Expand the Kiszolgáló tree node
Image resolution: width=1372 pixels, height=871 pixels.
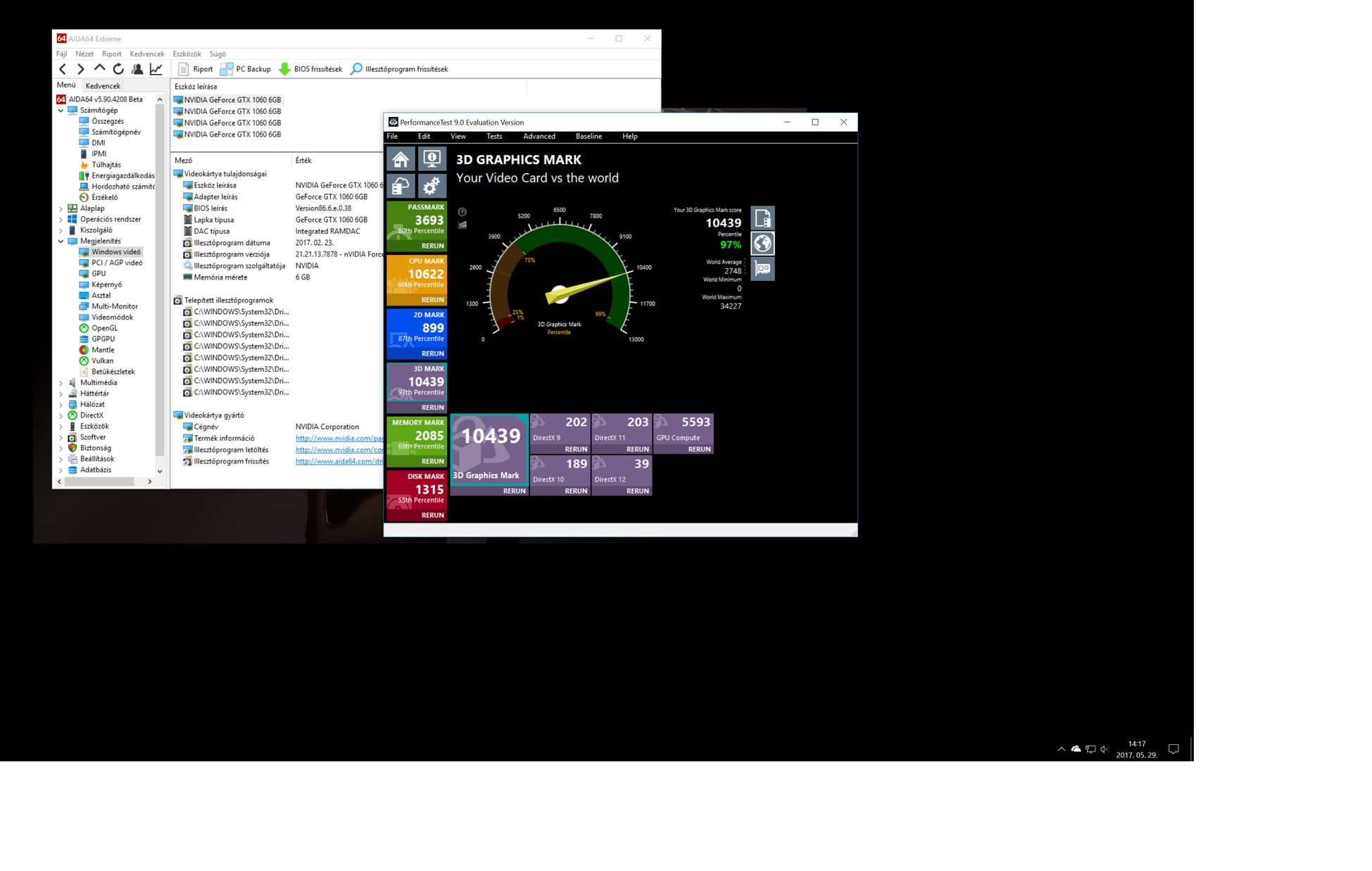61,230
